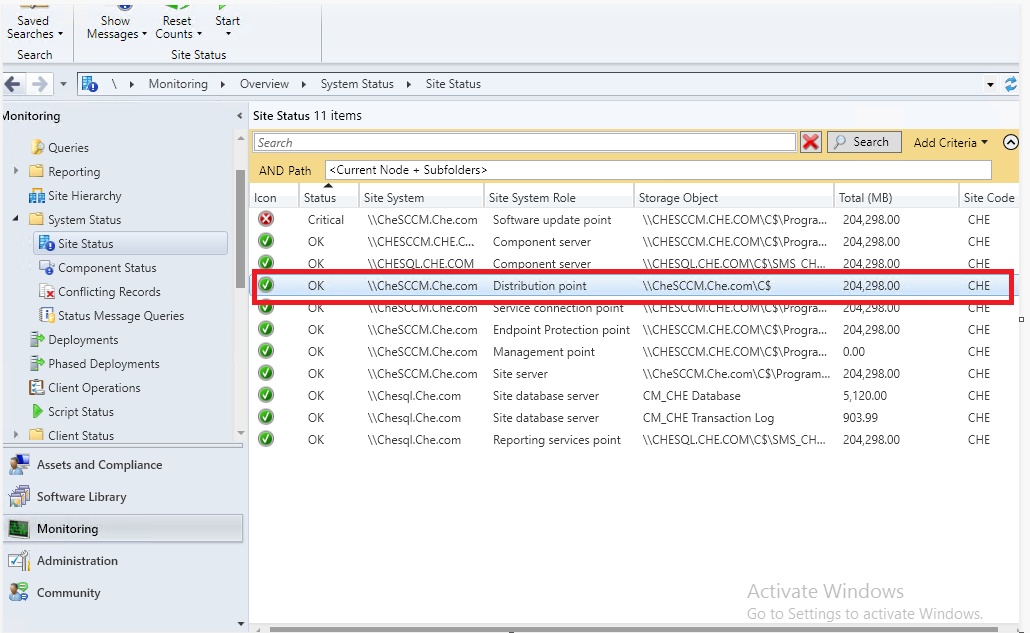Go forward using the navigation arrow
This screenshot has height=633, width=1030.
[39, 83]
